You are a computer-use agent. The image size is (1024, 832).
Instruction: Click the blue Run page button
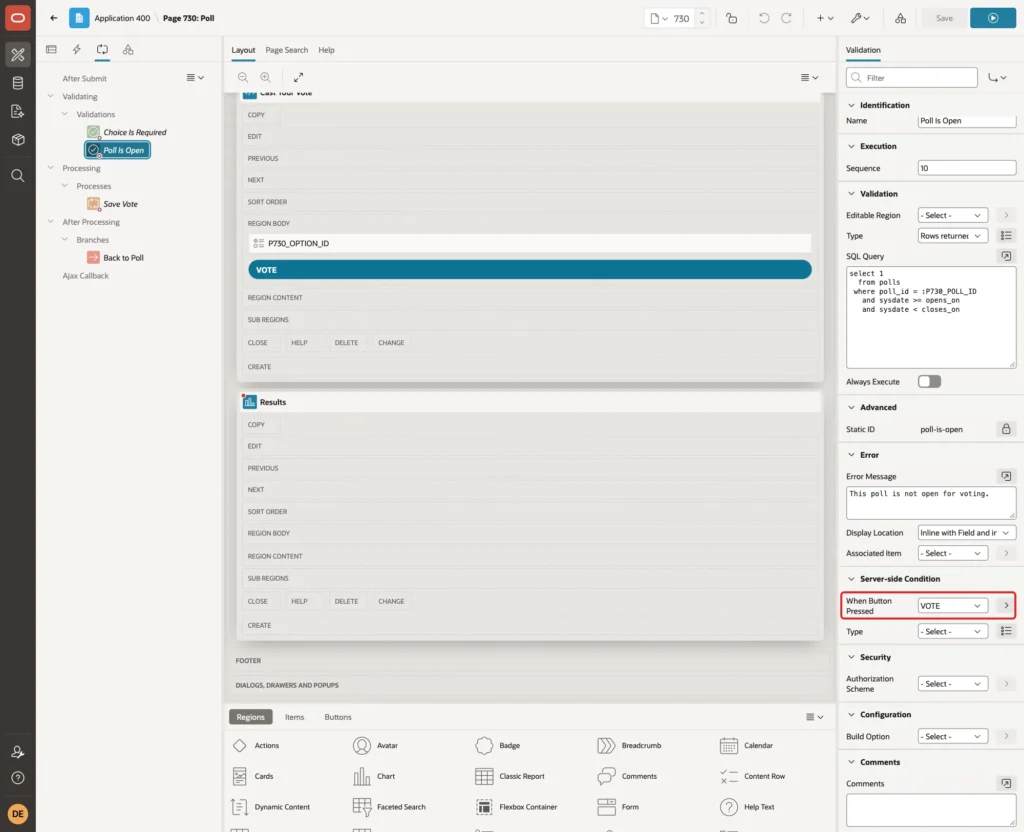993,18
